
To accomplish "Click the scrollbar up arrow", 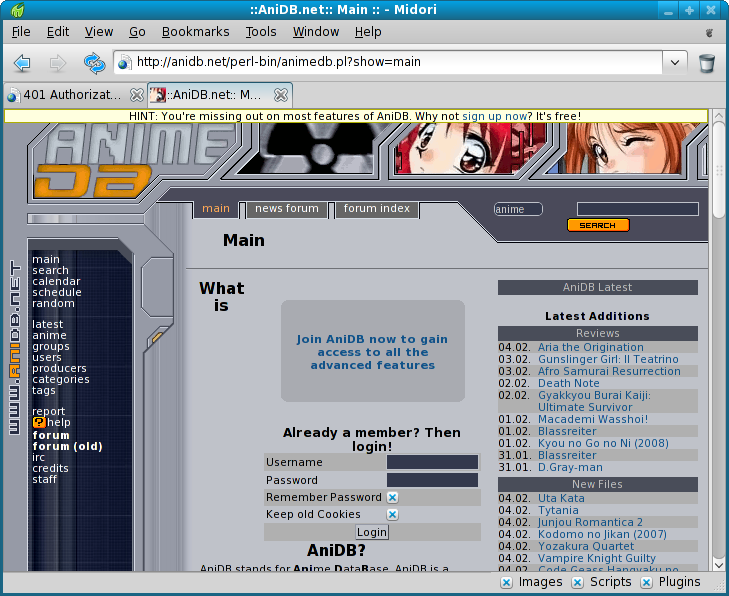I will tap(719, 115).
